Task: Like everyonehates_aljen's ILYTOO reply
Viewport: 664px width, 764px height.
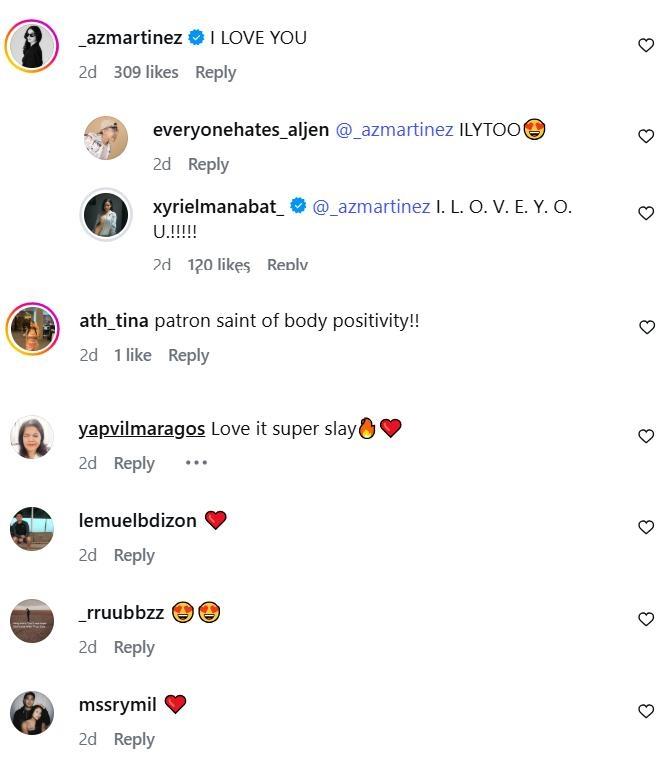Action: pyautogui.click(x=646, y=136)
